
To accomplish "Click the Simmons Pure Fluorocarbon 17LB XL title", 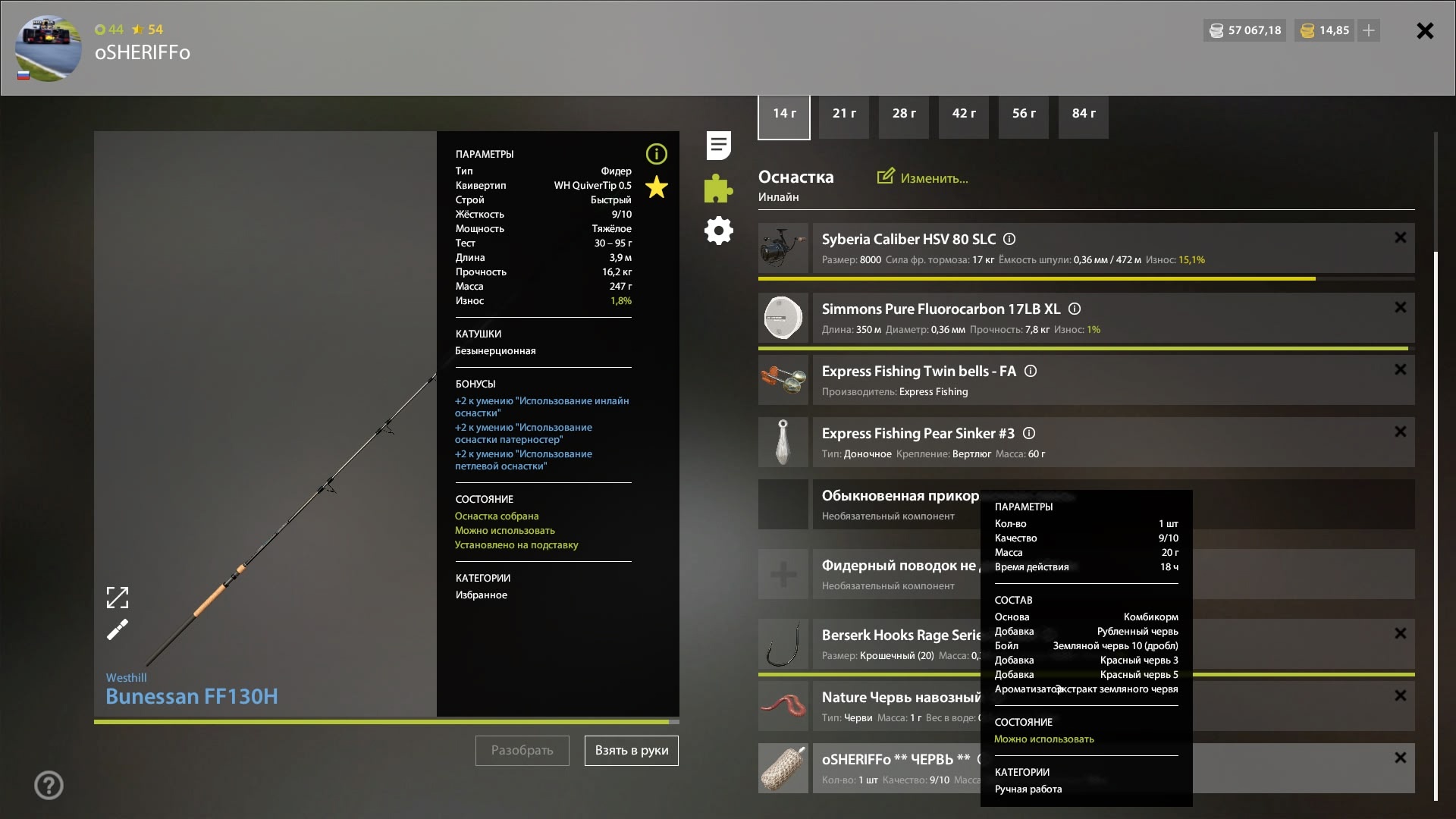I will pyautogui.click(x=941, y=309).
